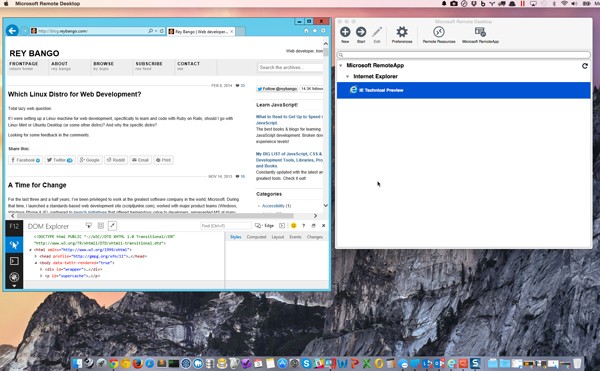This screenshot has height=371, width=600.
Task: Expand the head node in DOM tree
Action: coord(36,256)
